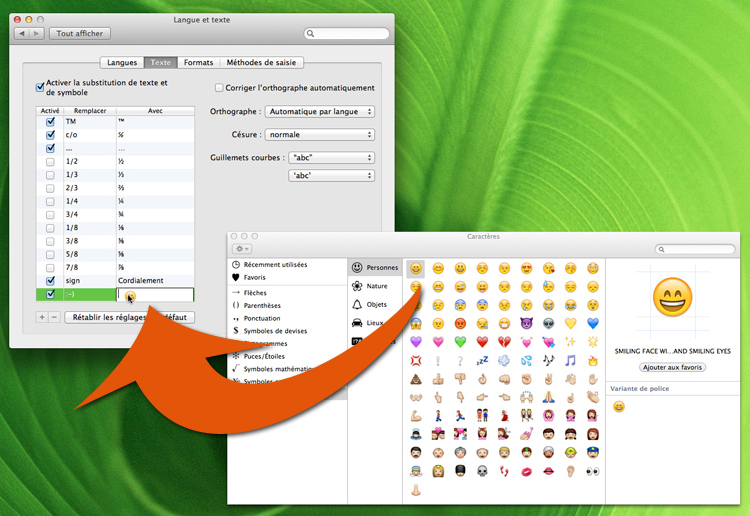Switch to the Langues tab

[x=122, y=62]
